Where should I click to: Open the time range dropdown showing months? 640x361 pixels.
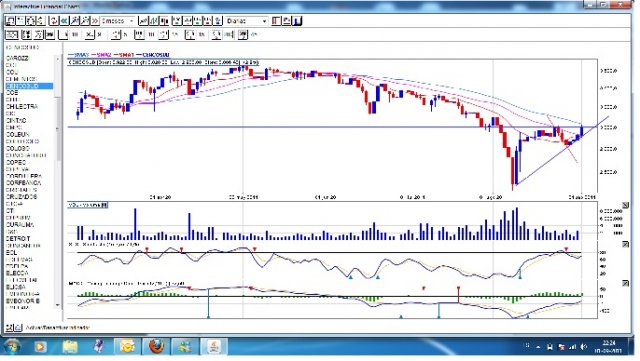point(118,21)
